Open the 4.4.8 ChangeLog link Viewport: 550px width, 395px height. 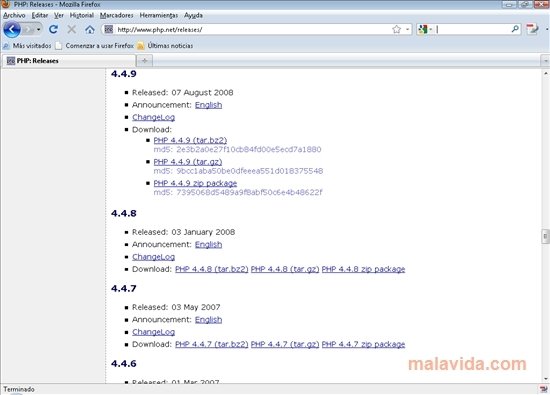click(153, 257)
